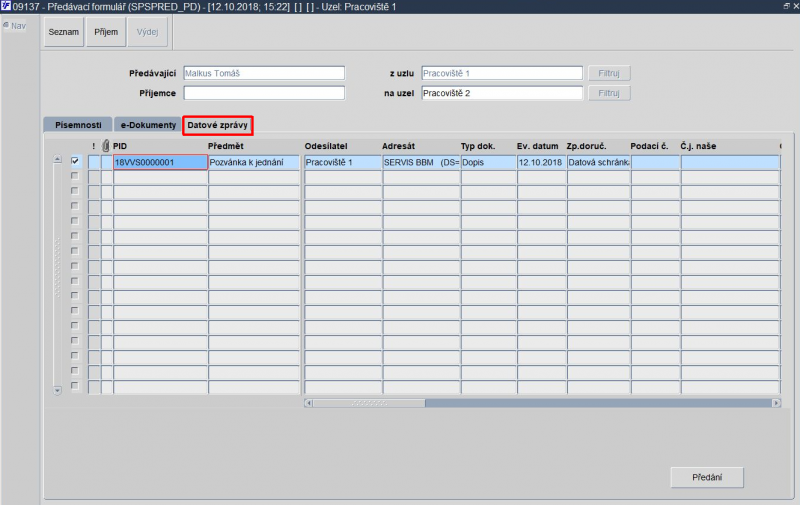Click the vertical scrollbar down arrow
800x505 pixels.
coord(57,390)
